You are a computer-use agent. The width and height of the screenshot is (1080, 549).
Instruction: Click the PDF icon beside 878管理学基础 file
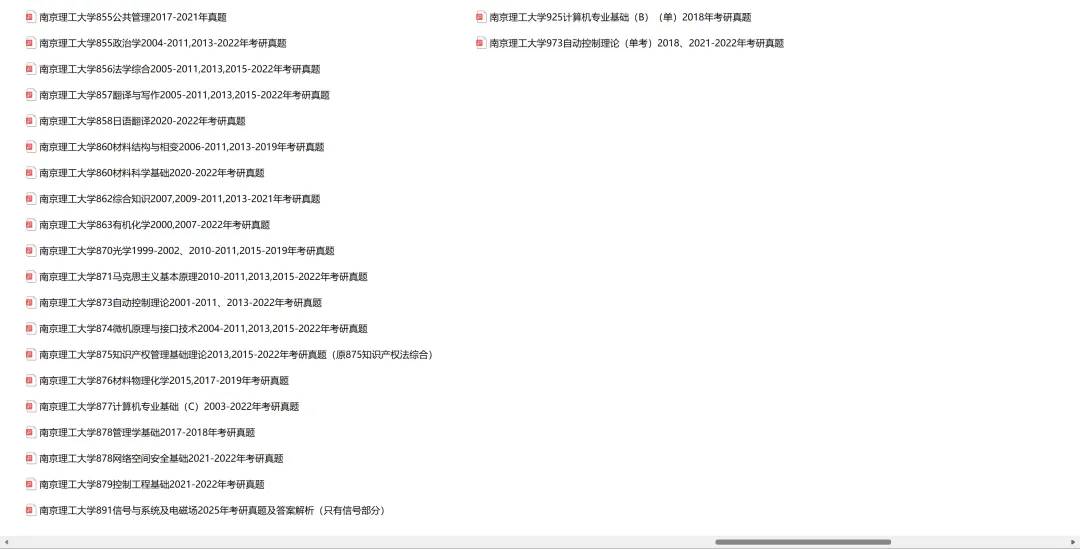click(30, 432)
